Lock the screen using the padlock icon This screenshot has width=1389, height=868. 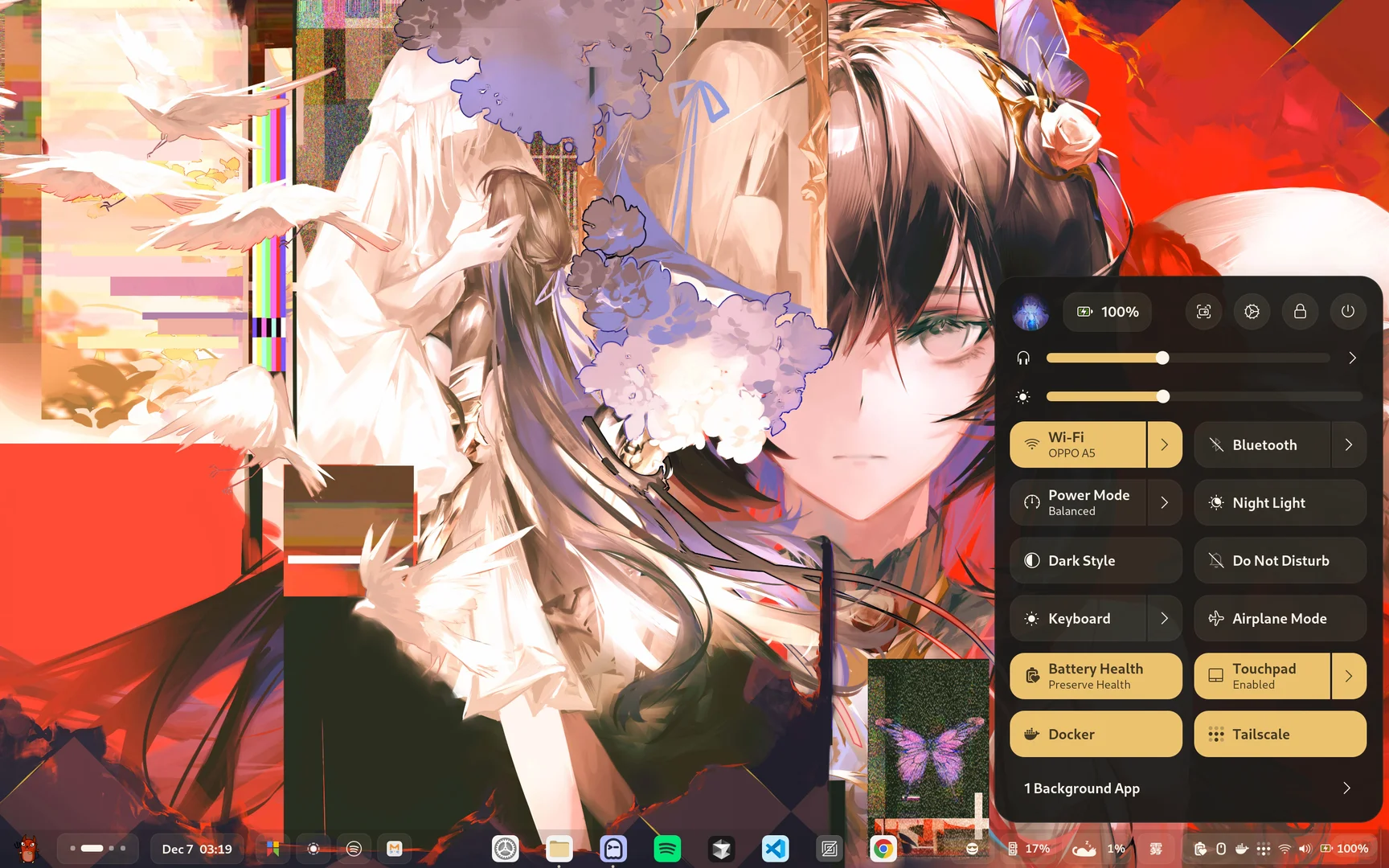[1300, 312]
